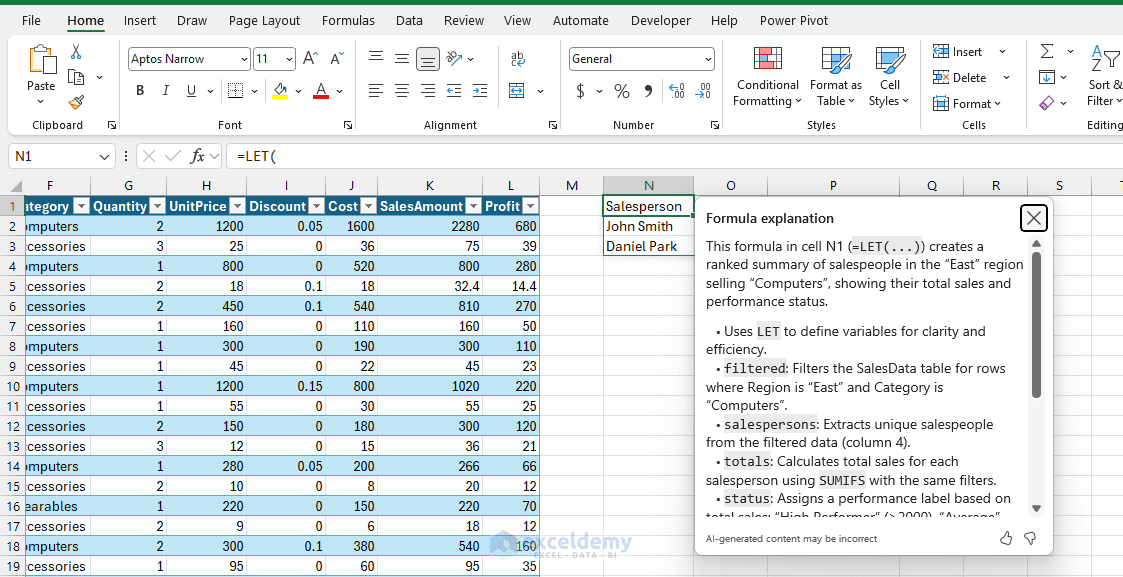Click the Copy icon
The width and height of the screenshot is (1123, 577).
tap(76, 77)
